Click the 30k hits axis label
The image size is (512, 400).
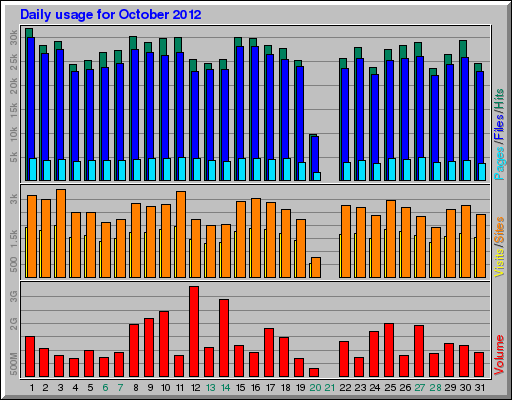(13, 38)
